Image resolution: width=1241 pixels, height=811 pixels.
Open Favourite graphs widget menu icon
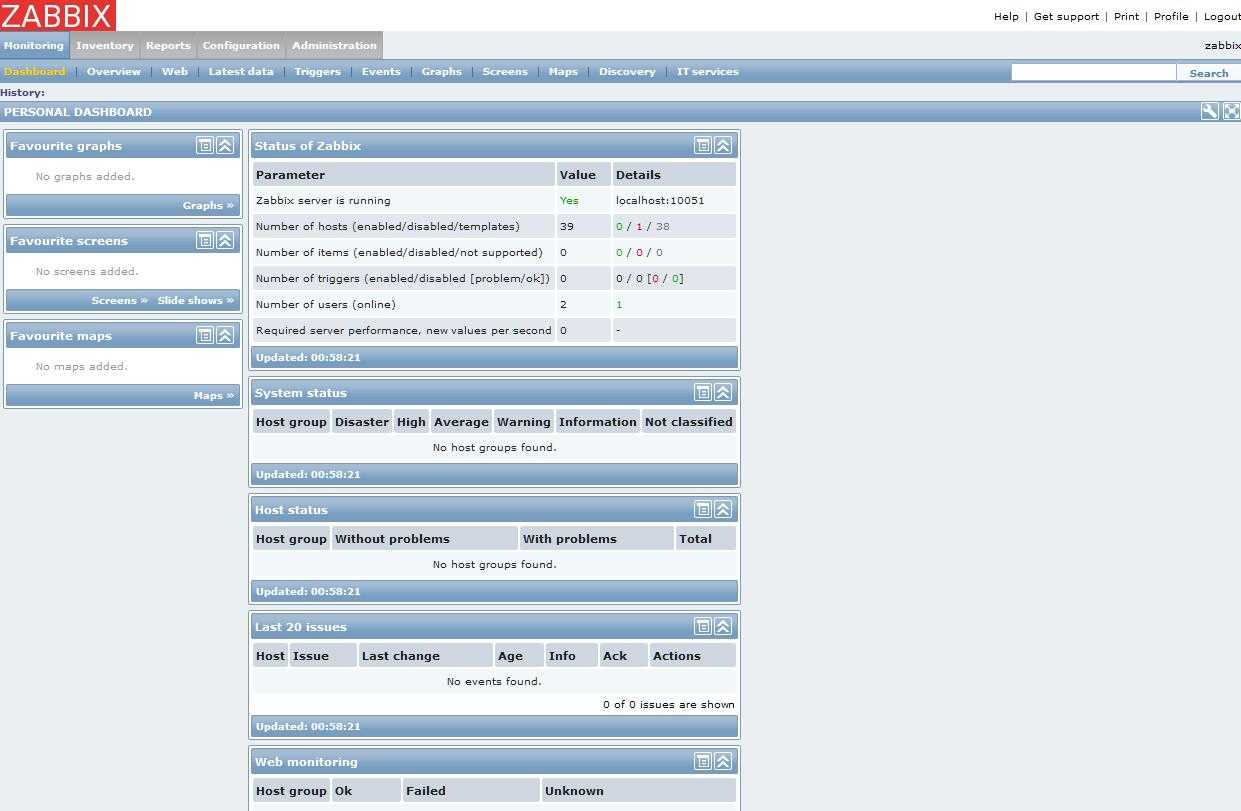(x=204, y=145)
